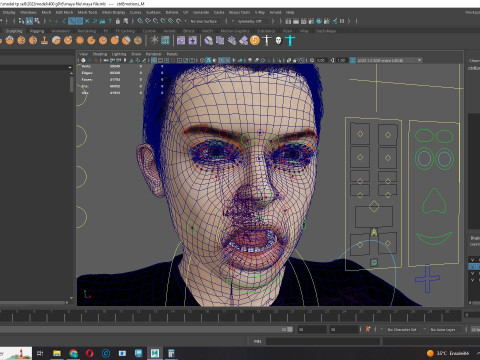
Task: Select the spiky Spray sculpt tool icon
Action: coord(80,41)
